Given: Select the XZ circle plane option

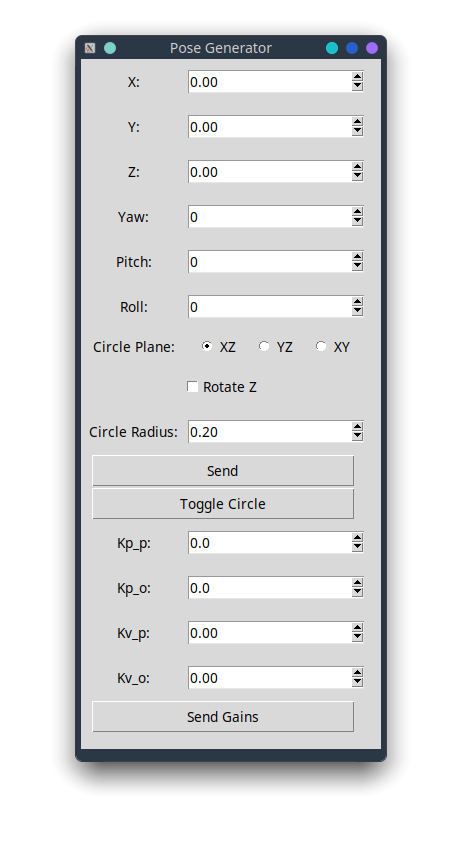Looking at the screenshot, I should [x=207, y=346].
